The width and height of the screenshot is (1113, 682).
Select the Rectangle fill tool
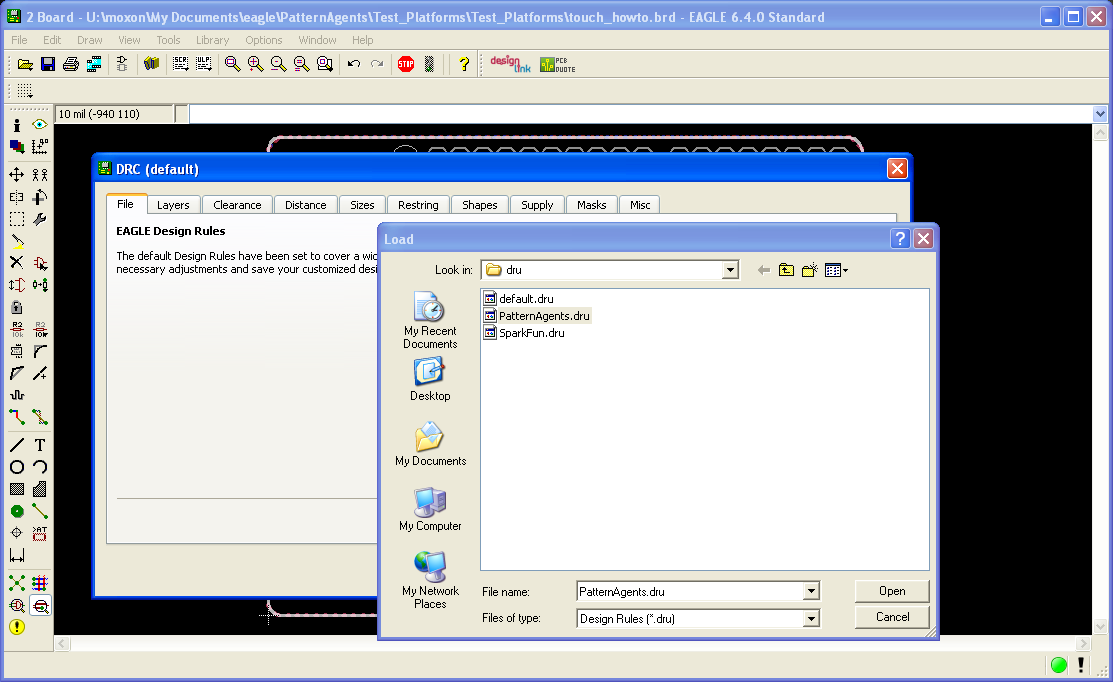point(17,489)
